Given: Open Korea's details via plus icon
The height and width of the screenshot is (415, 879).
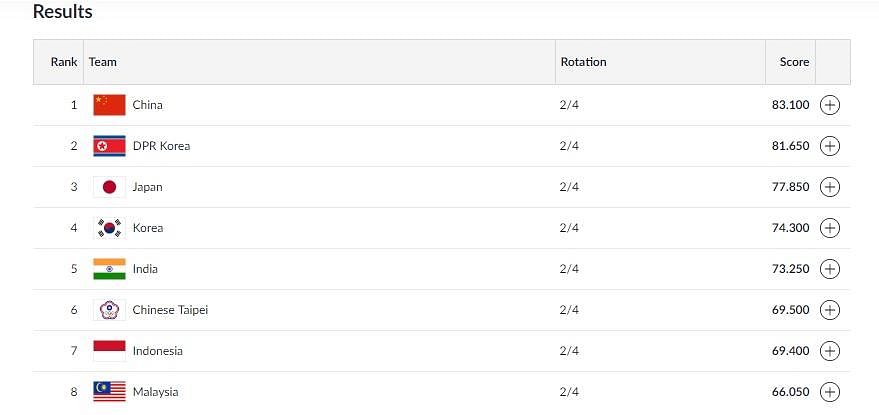Looking at the screenshot, I should tap(830, 228).
